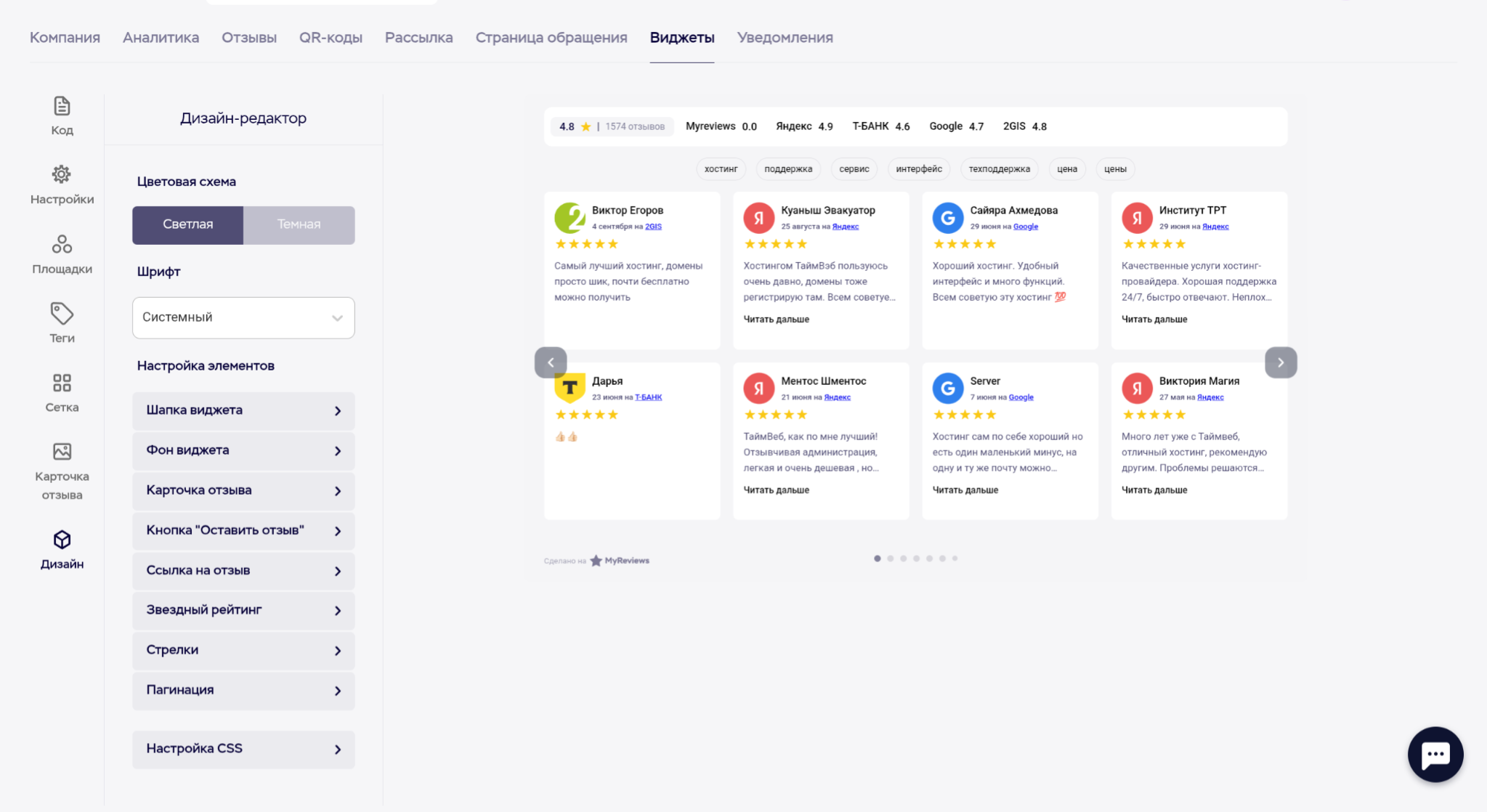Select the Дизайн cube icon
The image size is (1487, 812).
coord(62,540)
